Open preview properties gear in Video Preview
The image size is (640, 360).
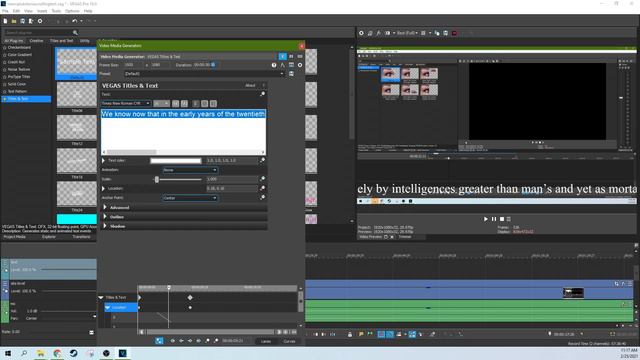point(361,33)
